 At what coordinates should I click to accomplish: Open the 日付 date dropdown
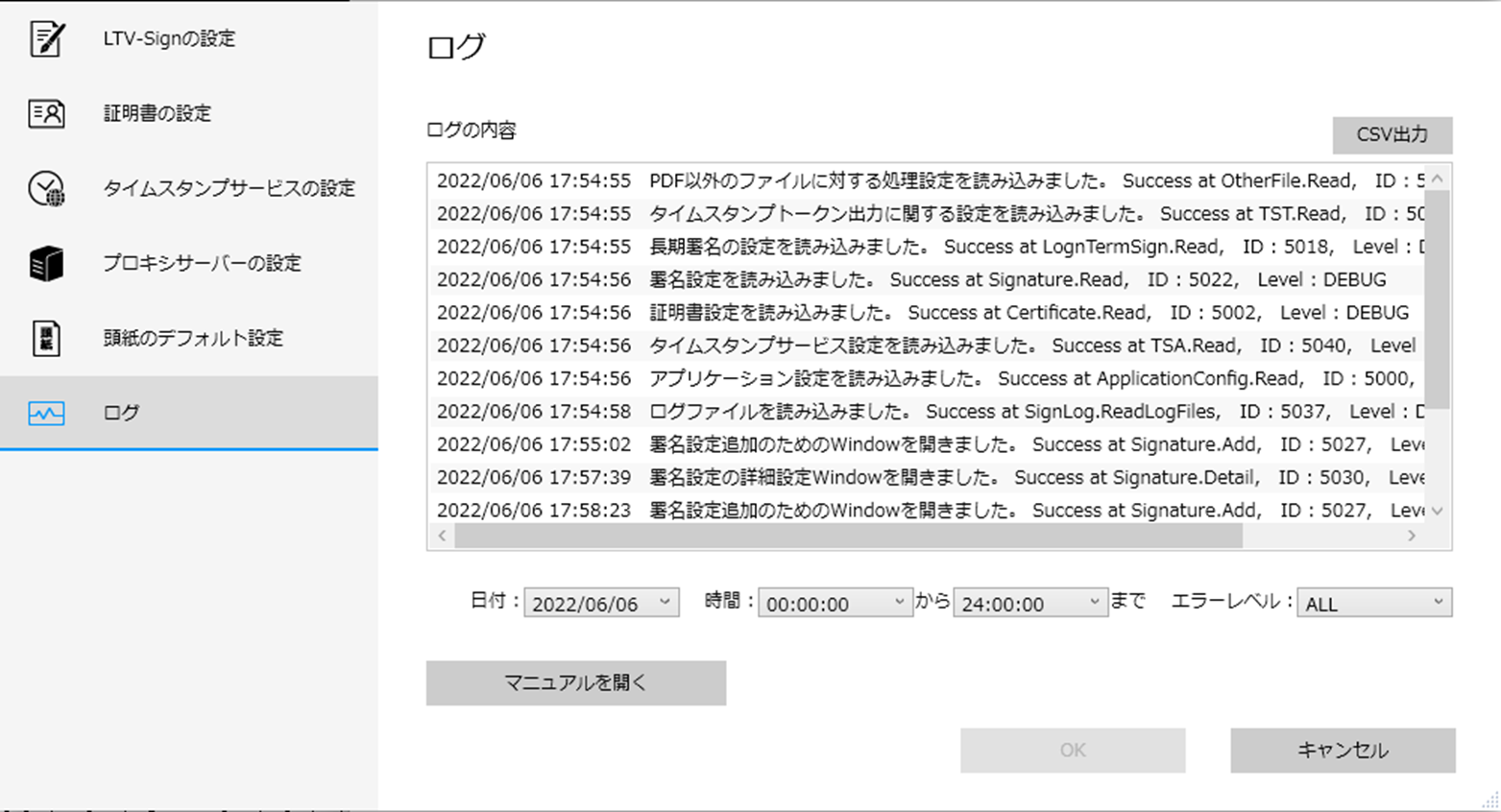point(601,603)
